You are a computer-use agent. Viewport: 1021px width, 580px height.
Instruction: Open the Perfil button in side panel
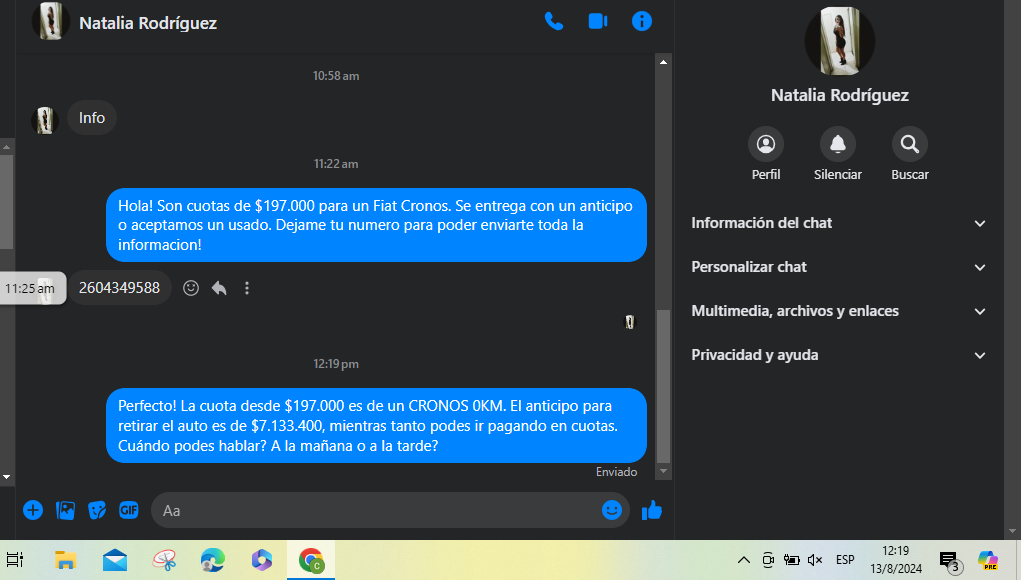(766, 145)
